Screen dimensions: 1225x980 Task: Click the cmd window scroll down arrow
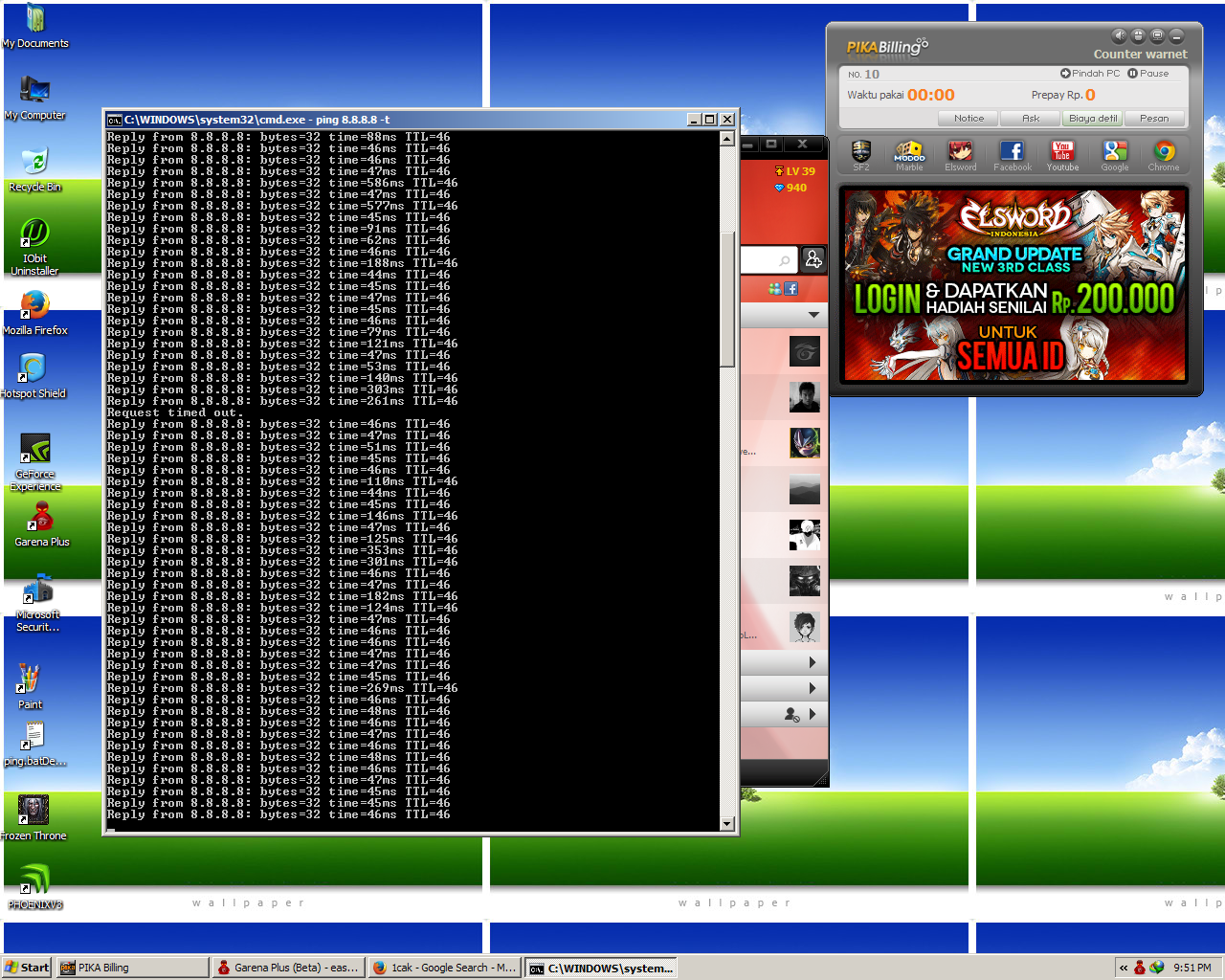coord(726,823)
